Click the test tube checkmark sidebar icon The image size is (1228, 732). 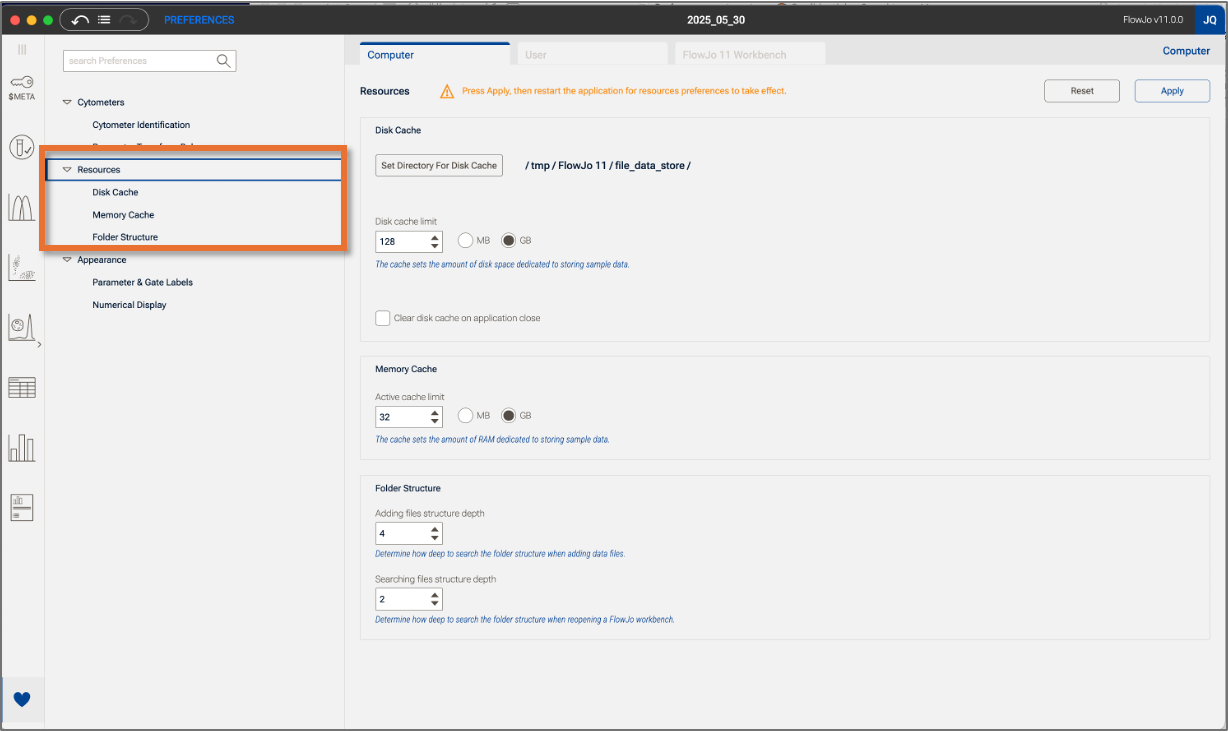tap(22, 148)
